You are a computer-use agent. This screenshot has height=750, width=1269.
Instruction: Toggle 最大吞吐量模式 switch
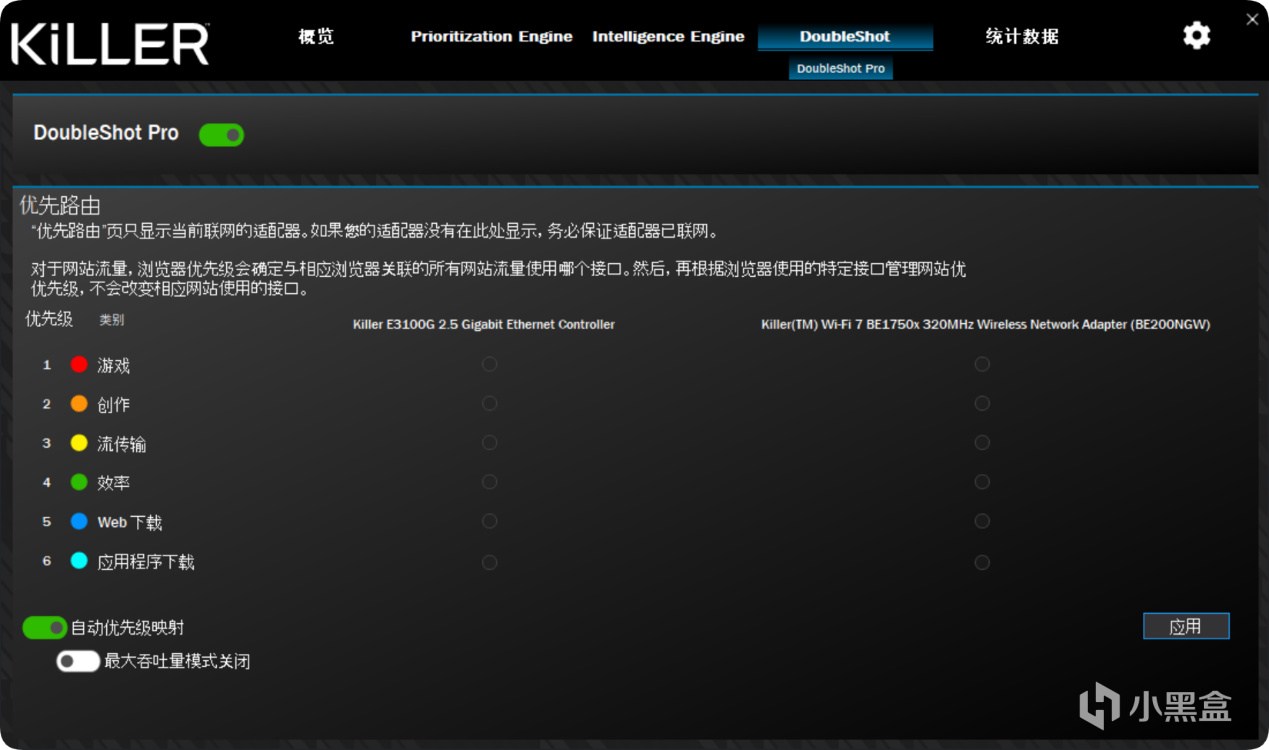pyautogui.click(x=78, y=661)
